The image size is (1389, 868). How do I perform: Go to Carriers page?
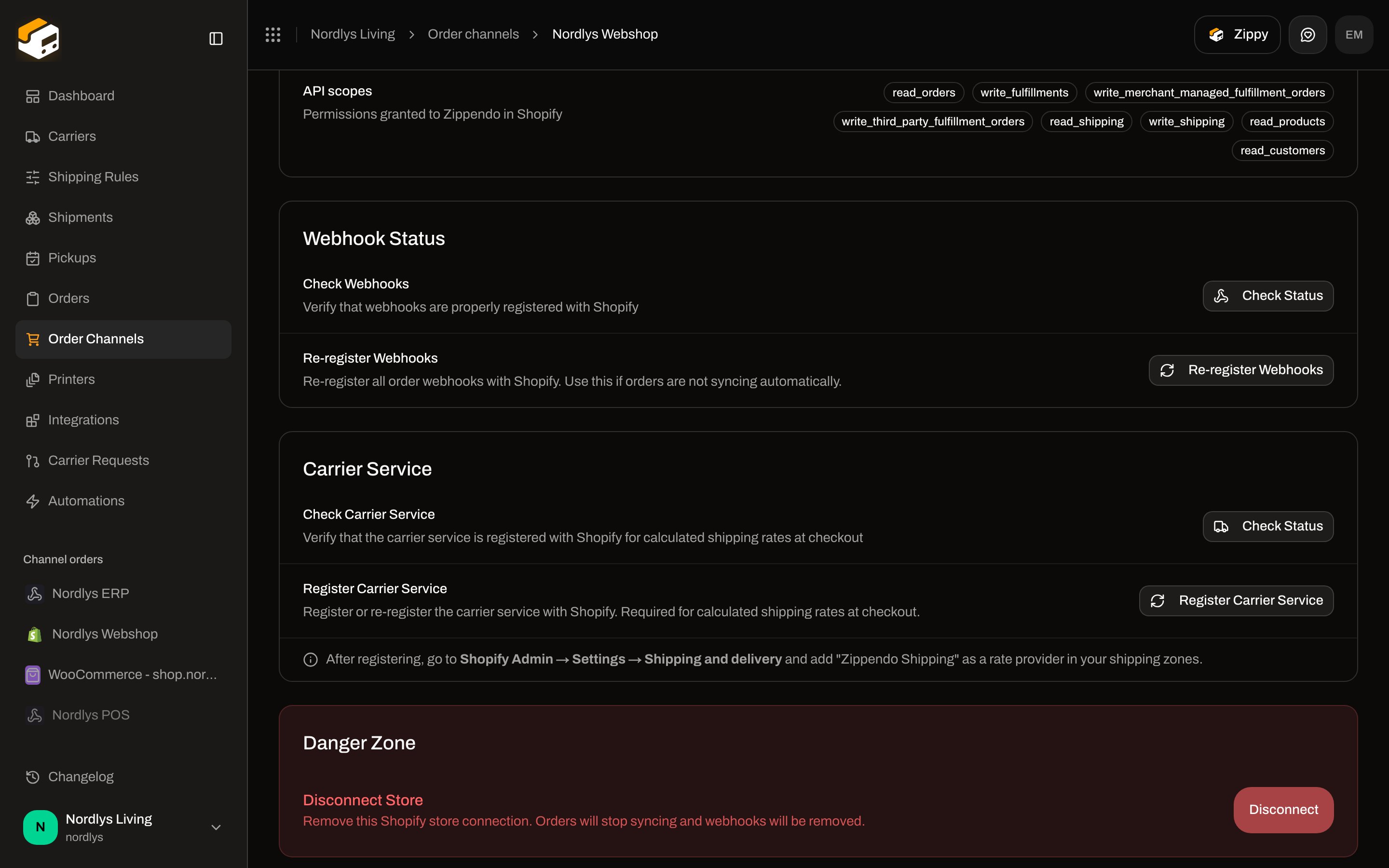123,136
